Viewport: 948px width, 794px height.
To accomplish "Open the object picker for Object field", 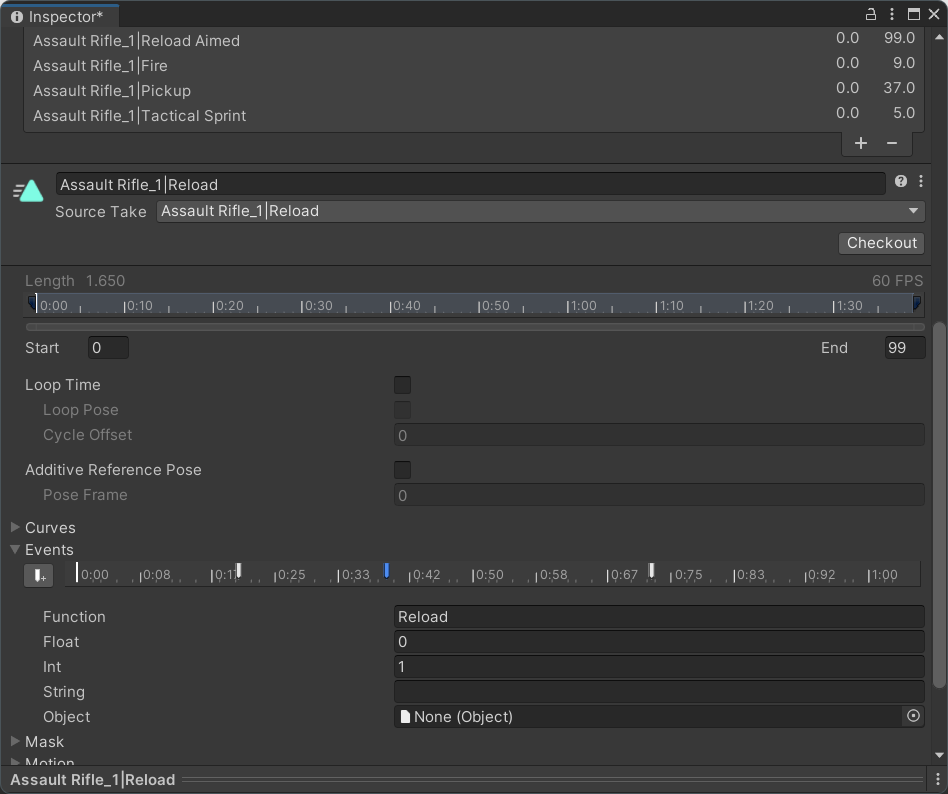I will [913, 716].
